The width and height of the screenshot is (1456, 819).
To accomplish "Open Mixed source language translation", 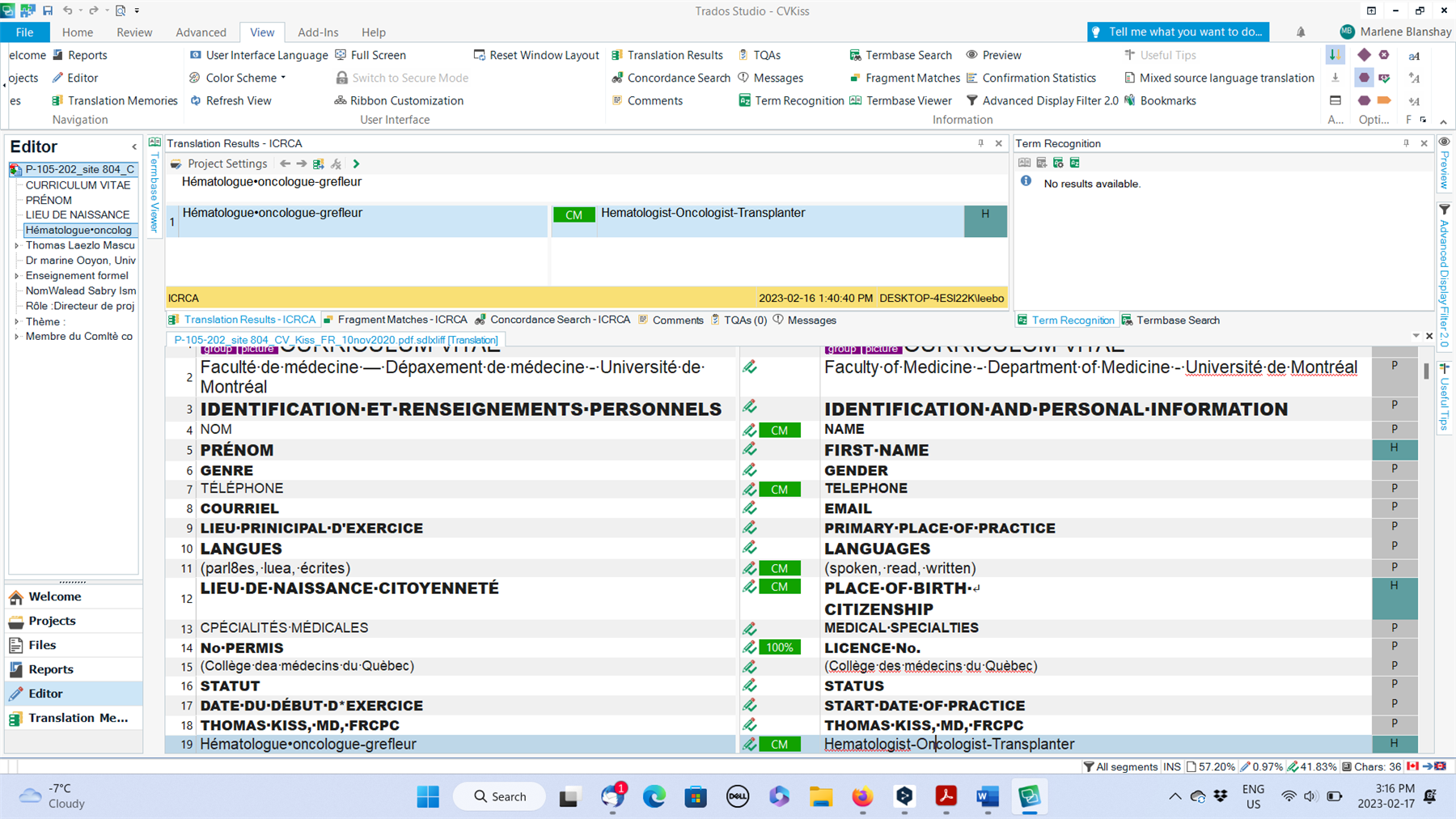I will [x=1219, y=78].
